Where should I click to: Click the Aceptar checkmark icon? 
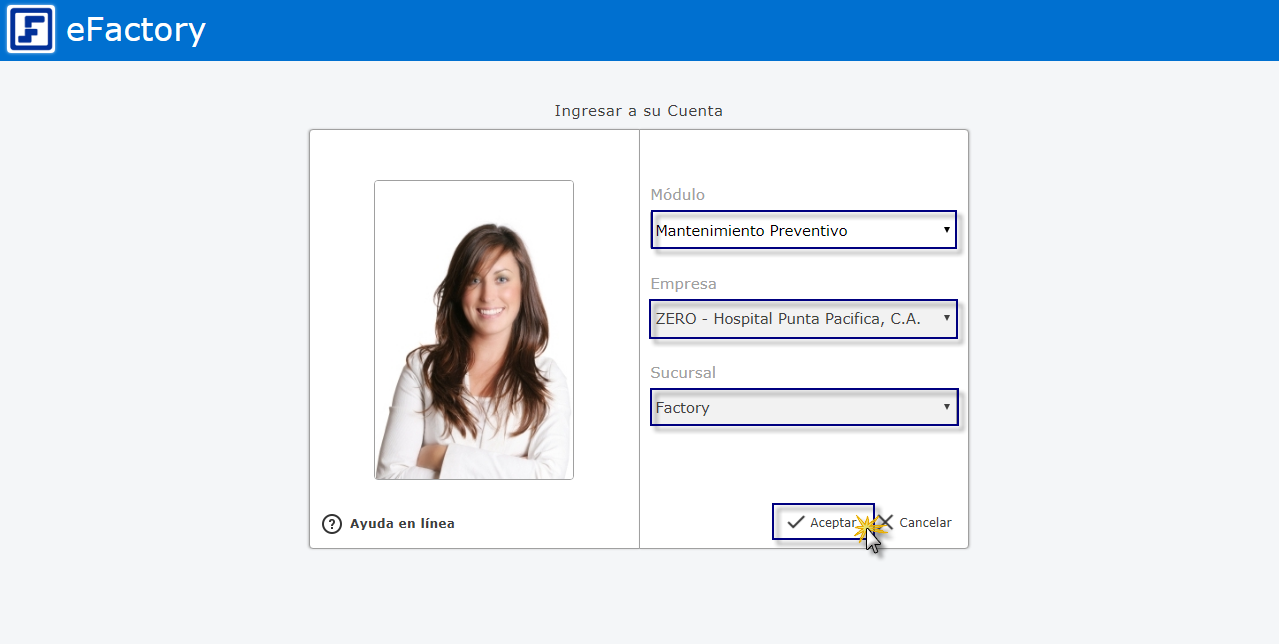coord(796,522)
